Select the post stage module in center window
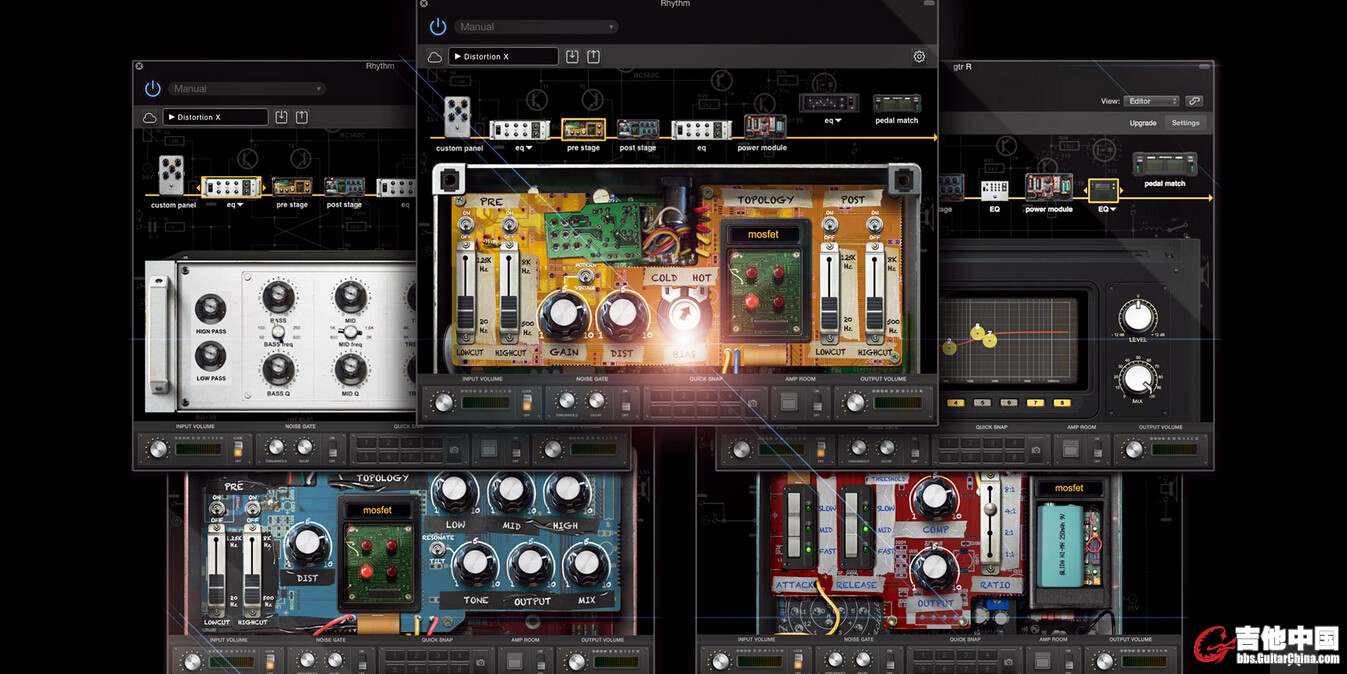Viewport: 1347px width, 674px height. tap(637, 130)
